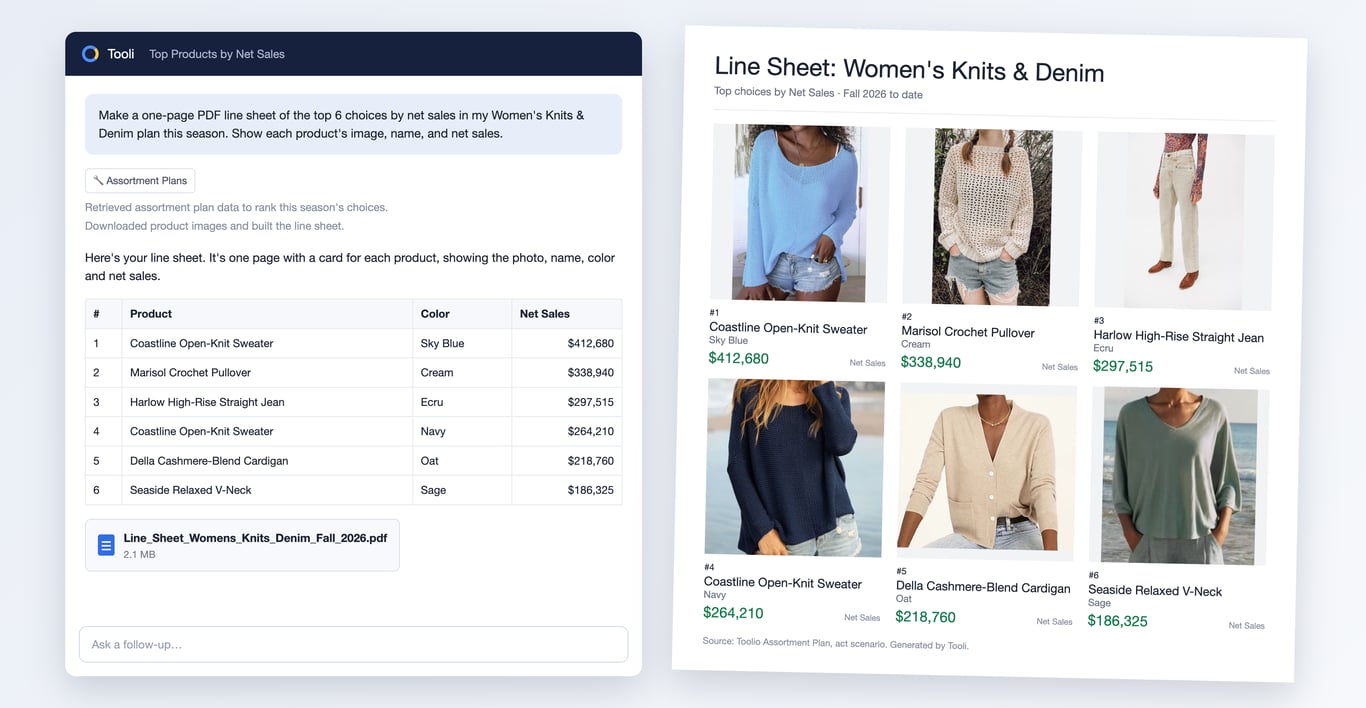Viewport: 1366px width, 708px height.
Task: Focus the Ask a follow-up input field
Action: coord(354,644)
